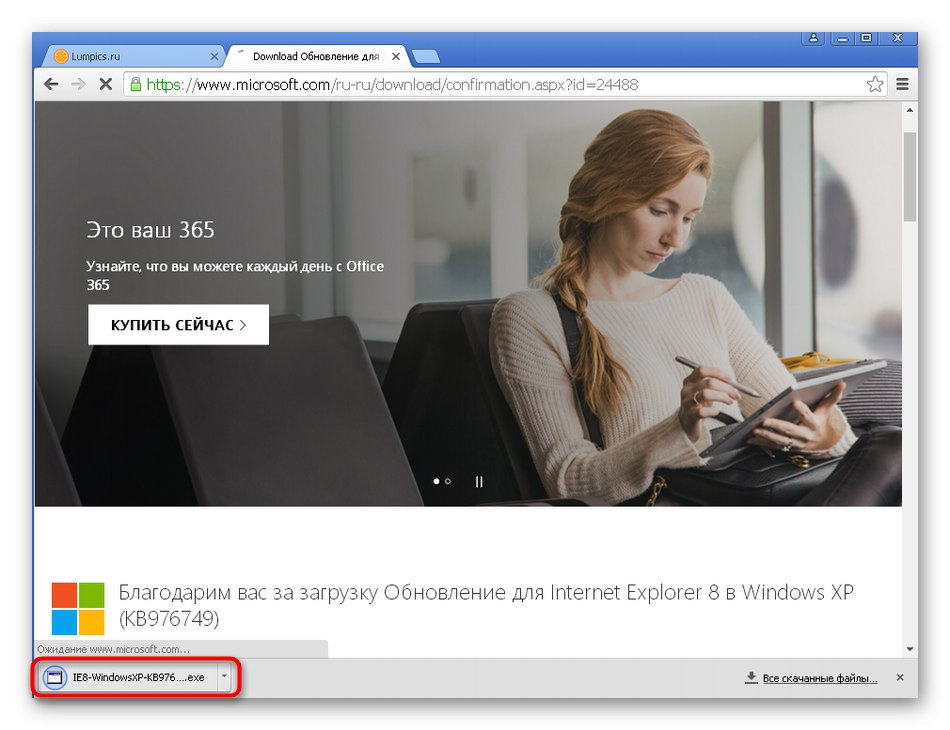Click the address bar URL field
Viewport: 950px width, 730px height.
505,84
